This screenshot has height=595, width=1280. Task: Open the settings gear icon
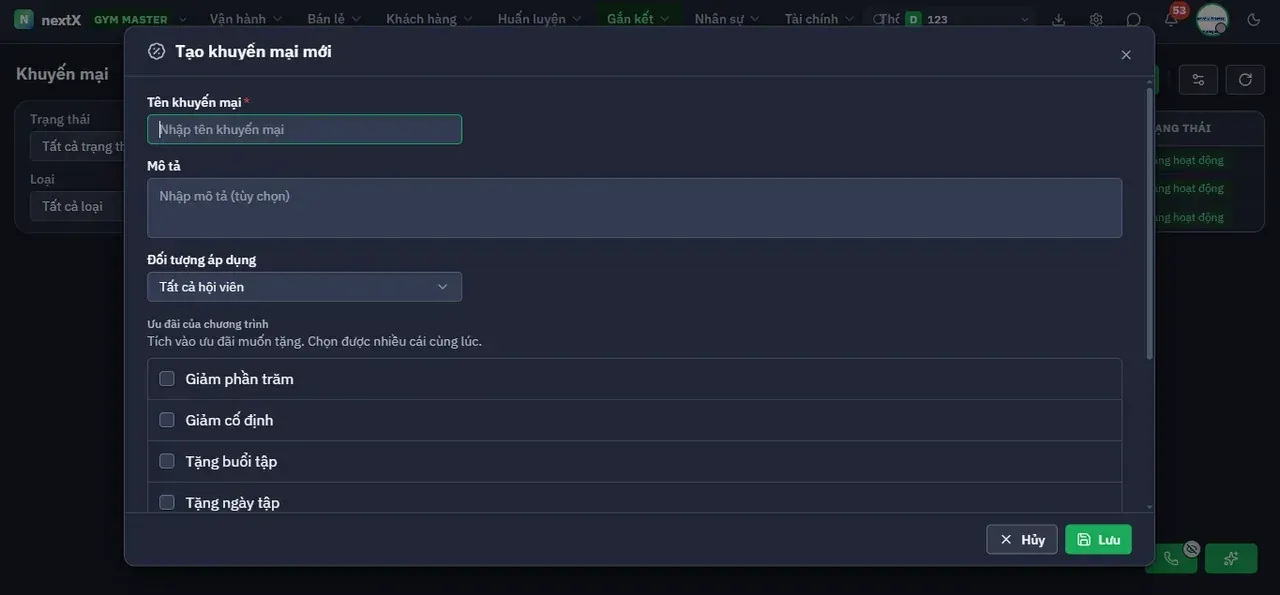1096,19
